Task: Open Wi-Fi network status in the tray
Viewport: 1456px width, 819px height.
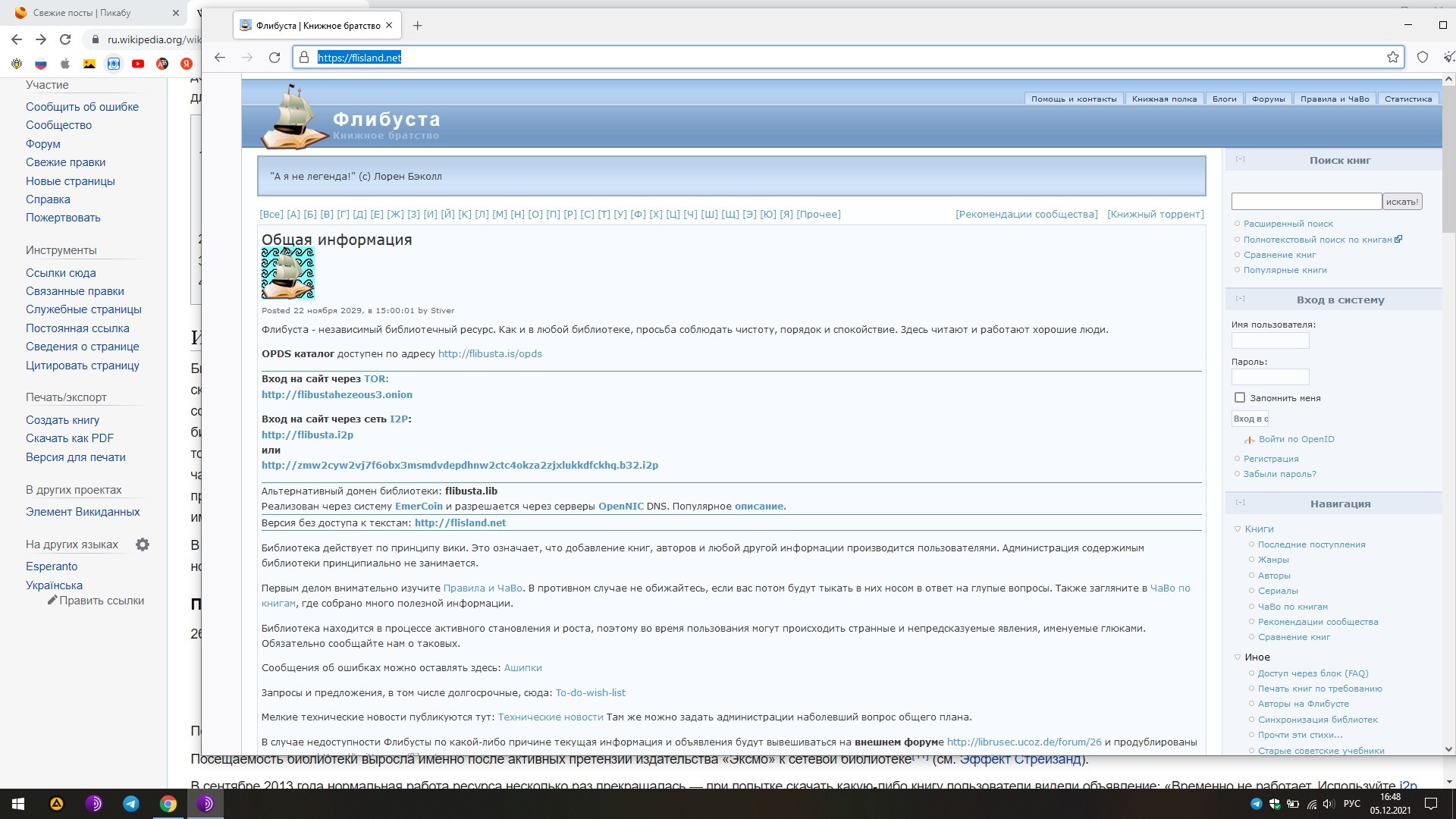Action: [1311, 804]
